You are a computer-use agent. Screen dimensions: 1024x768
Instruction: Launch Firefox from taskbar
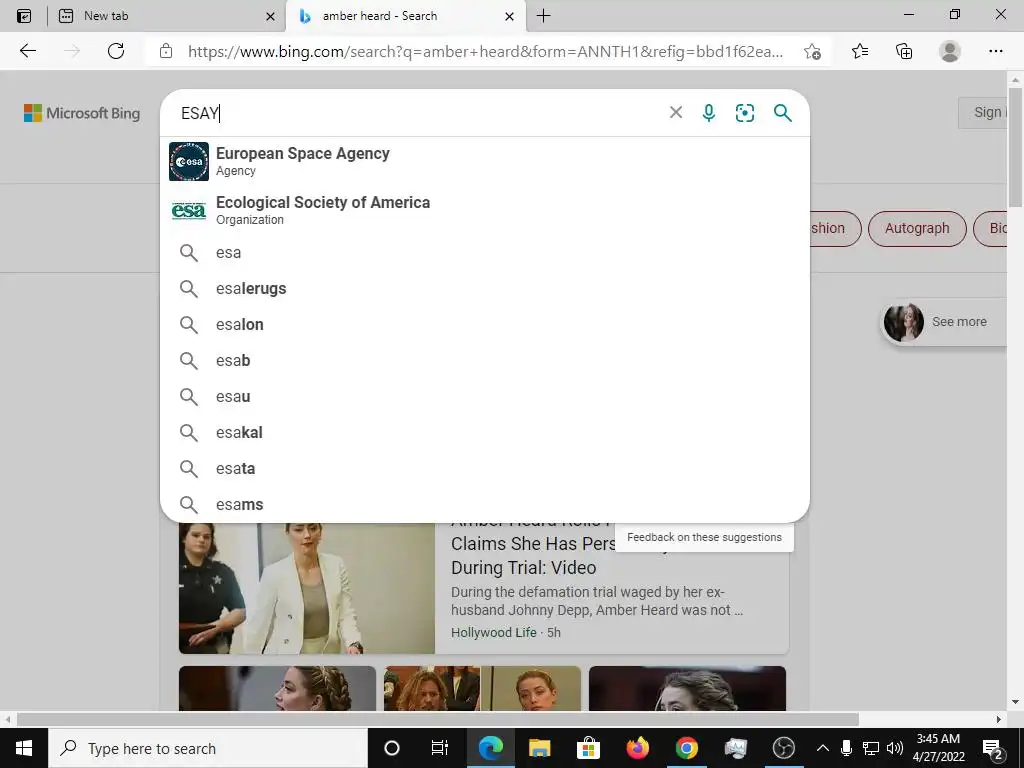click(637, 748)
